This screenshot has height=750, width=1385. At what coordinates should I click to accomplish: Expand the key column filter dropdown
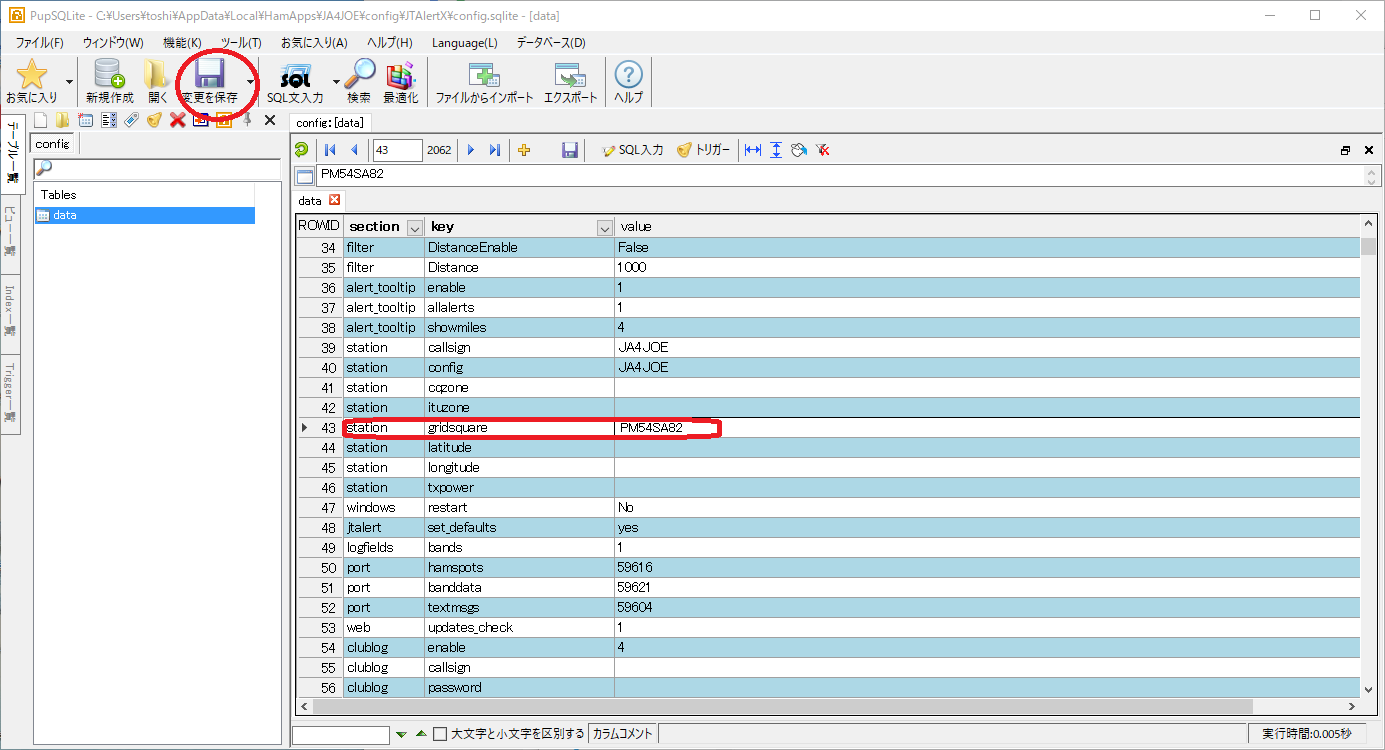click(604, 227)
